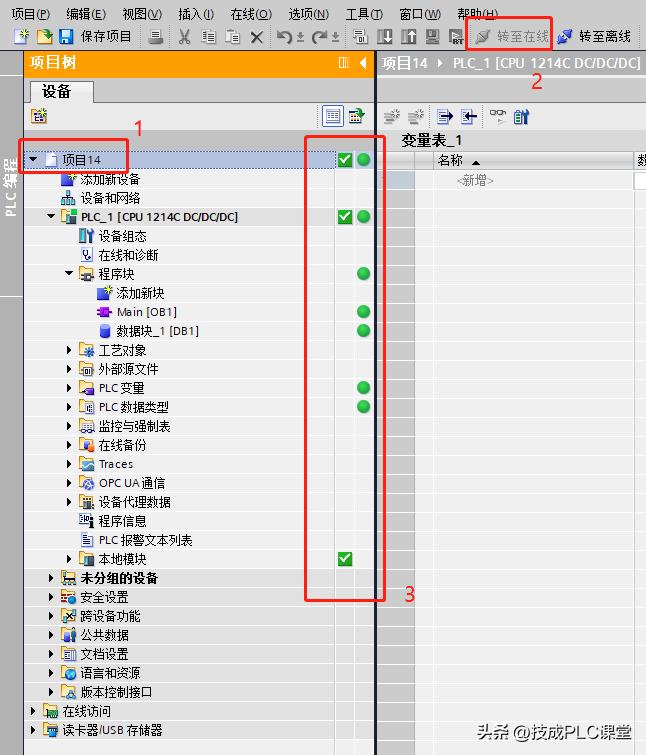Expand the 监控与强制表 folder

(x=69, y=426)
